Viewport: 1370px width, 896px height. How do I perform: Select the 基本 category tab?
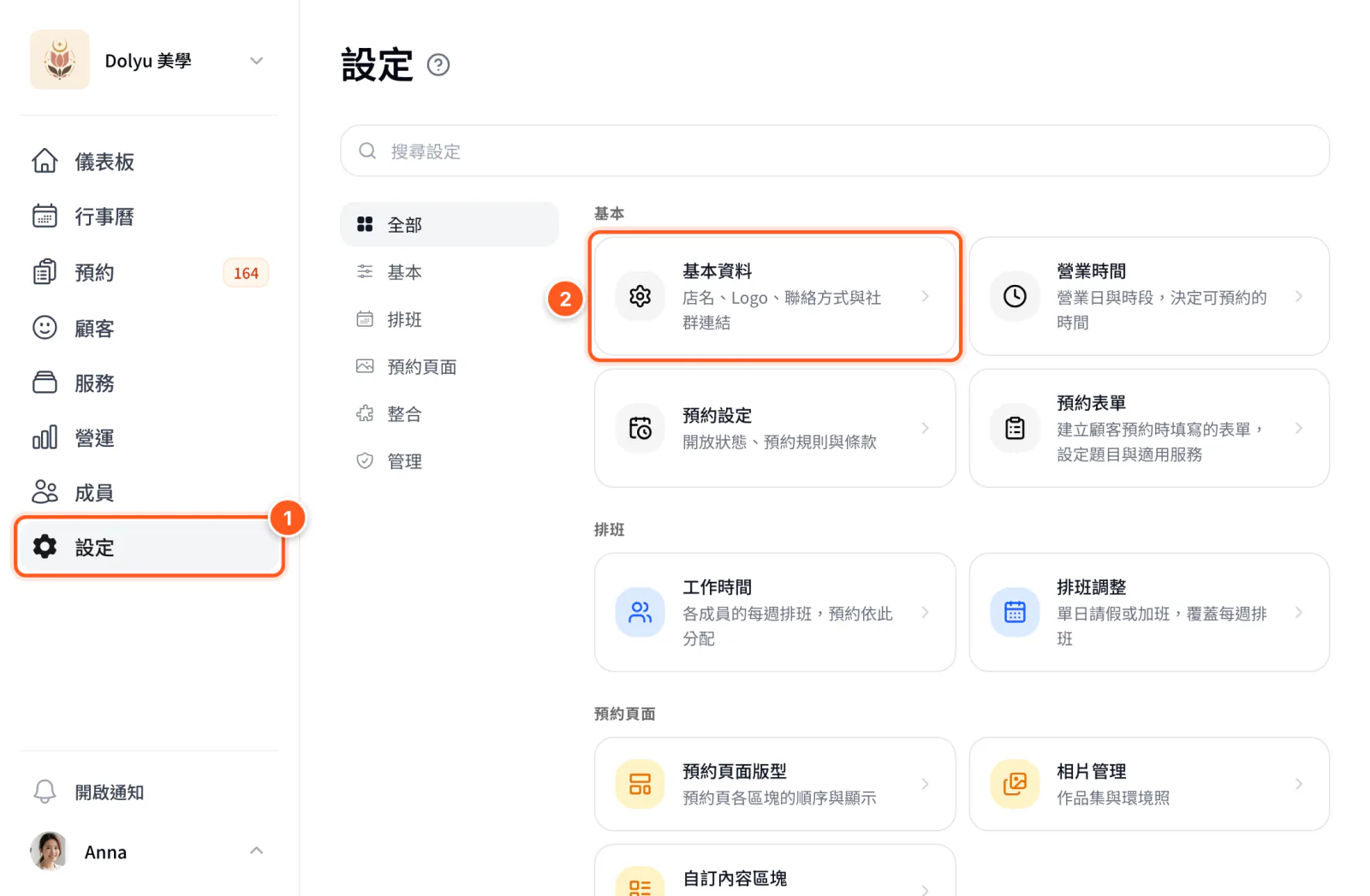point(450,272)
